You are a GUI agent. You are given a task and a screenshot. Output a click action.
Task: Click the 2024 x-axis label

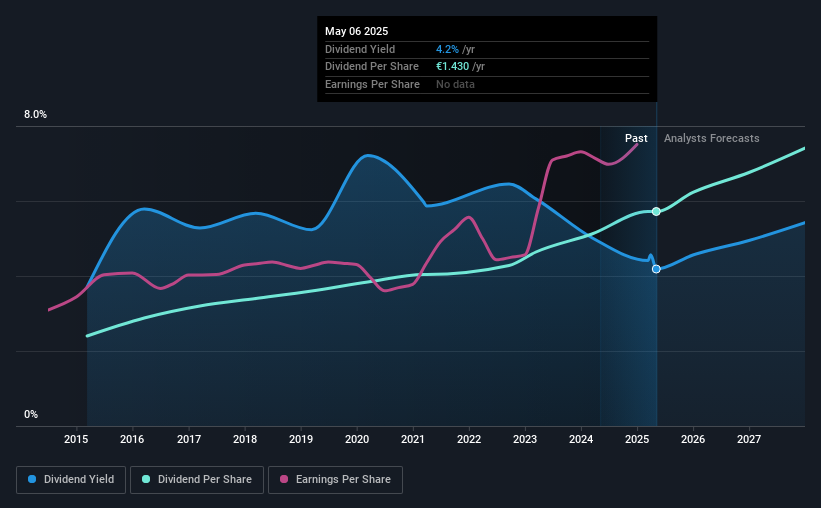(581, 439)
